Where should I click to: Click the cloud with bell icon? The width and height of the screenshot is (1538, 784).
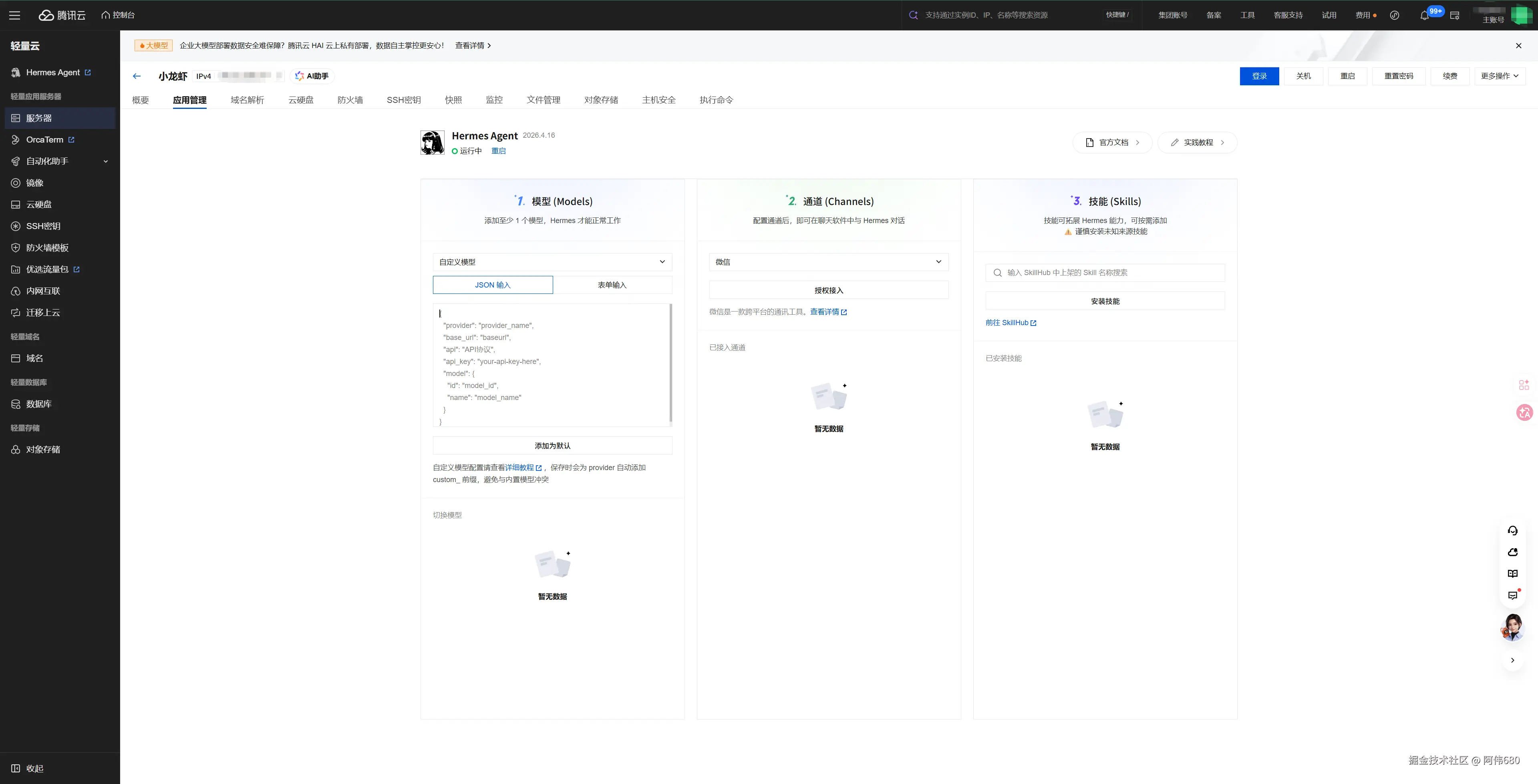tap(1512, 552)
